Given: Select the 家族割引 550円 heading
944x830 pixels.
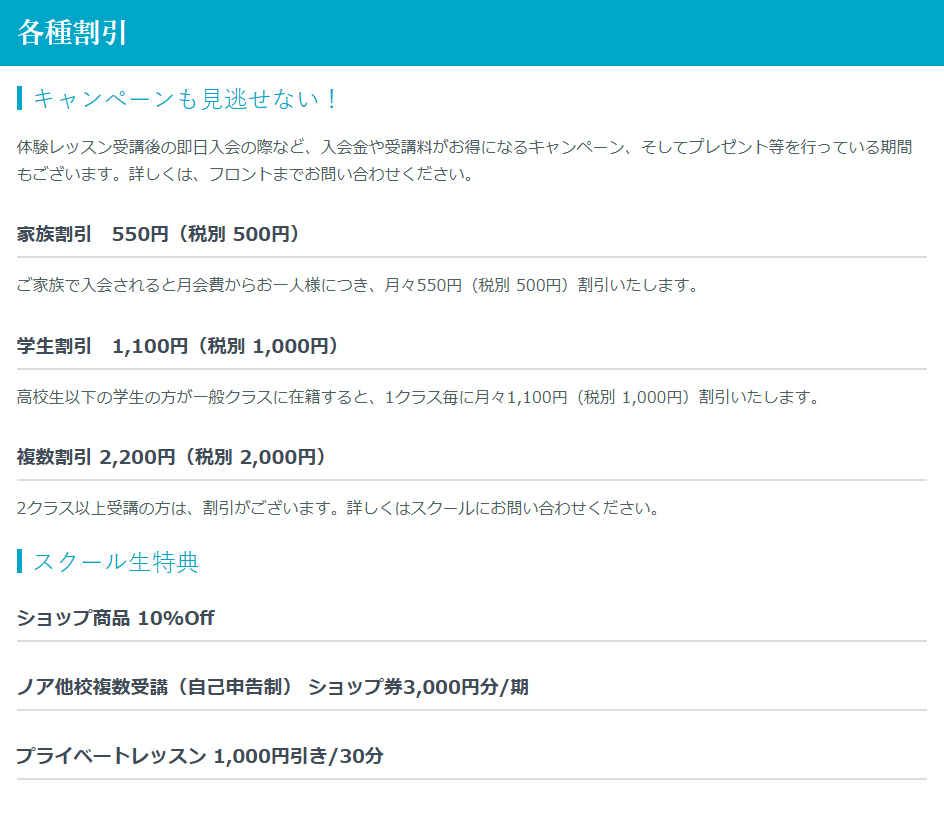Looking at the screenshot, I should (x=159, y=234).
